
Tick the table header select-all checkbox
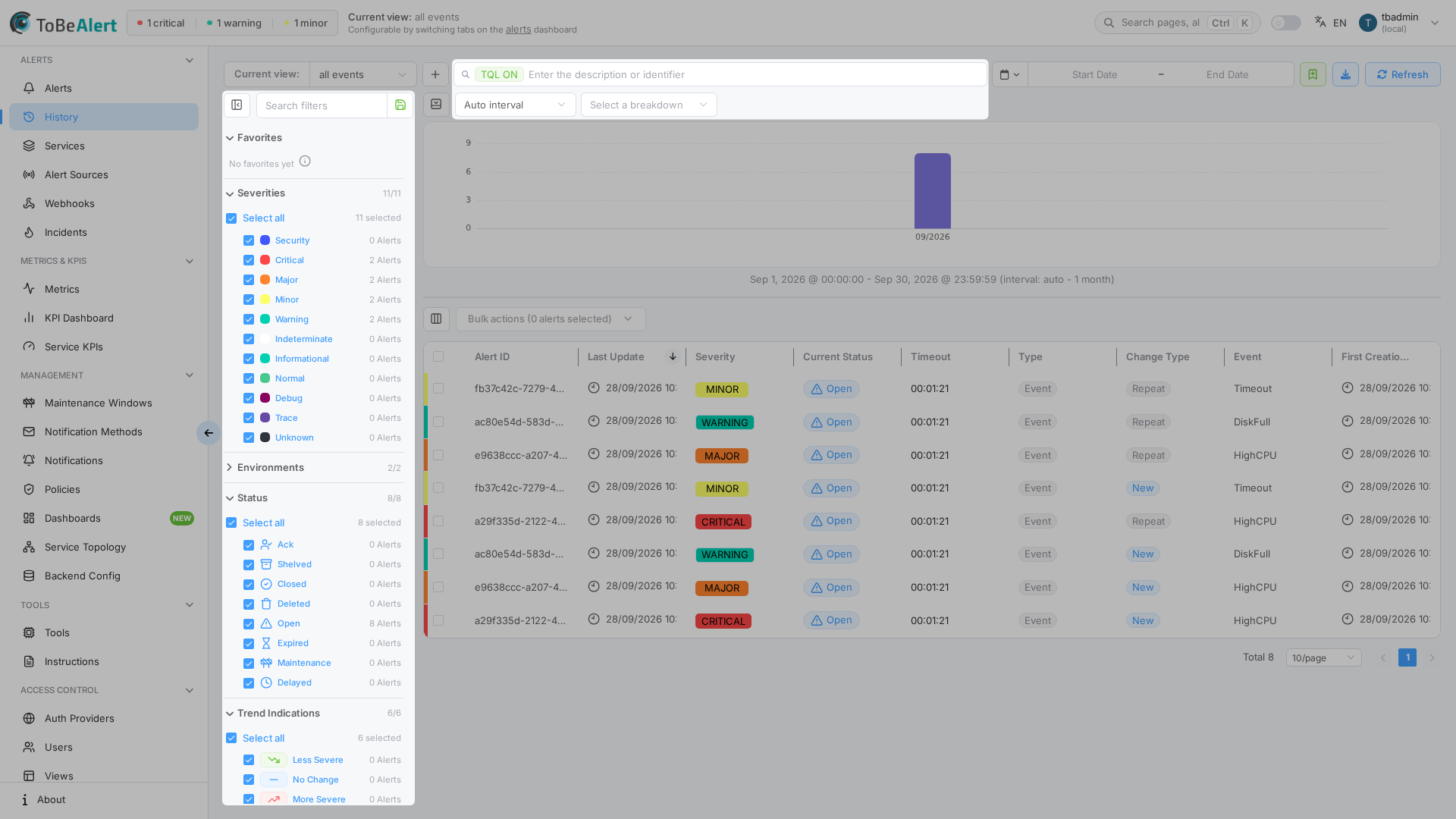[x=438, y=356]
